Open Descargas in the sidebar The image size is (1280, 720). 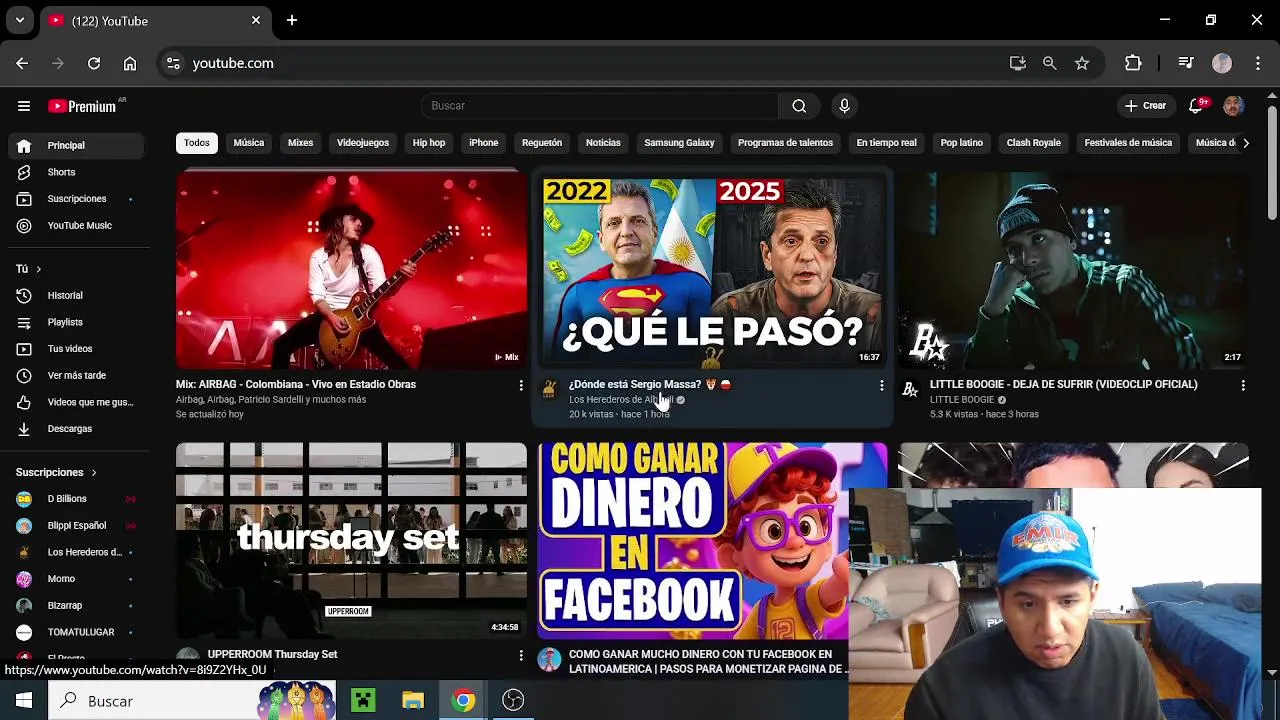coord(76,429)
